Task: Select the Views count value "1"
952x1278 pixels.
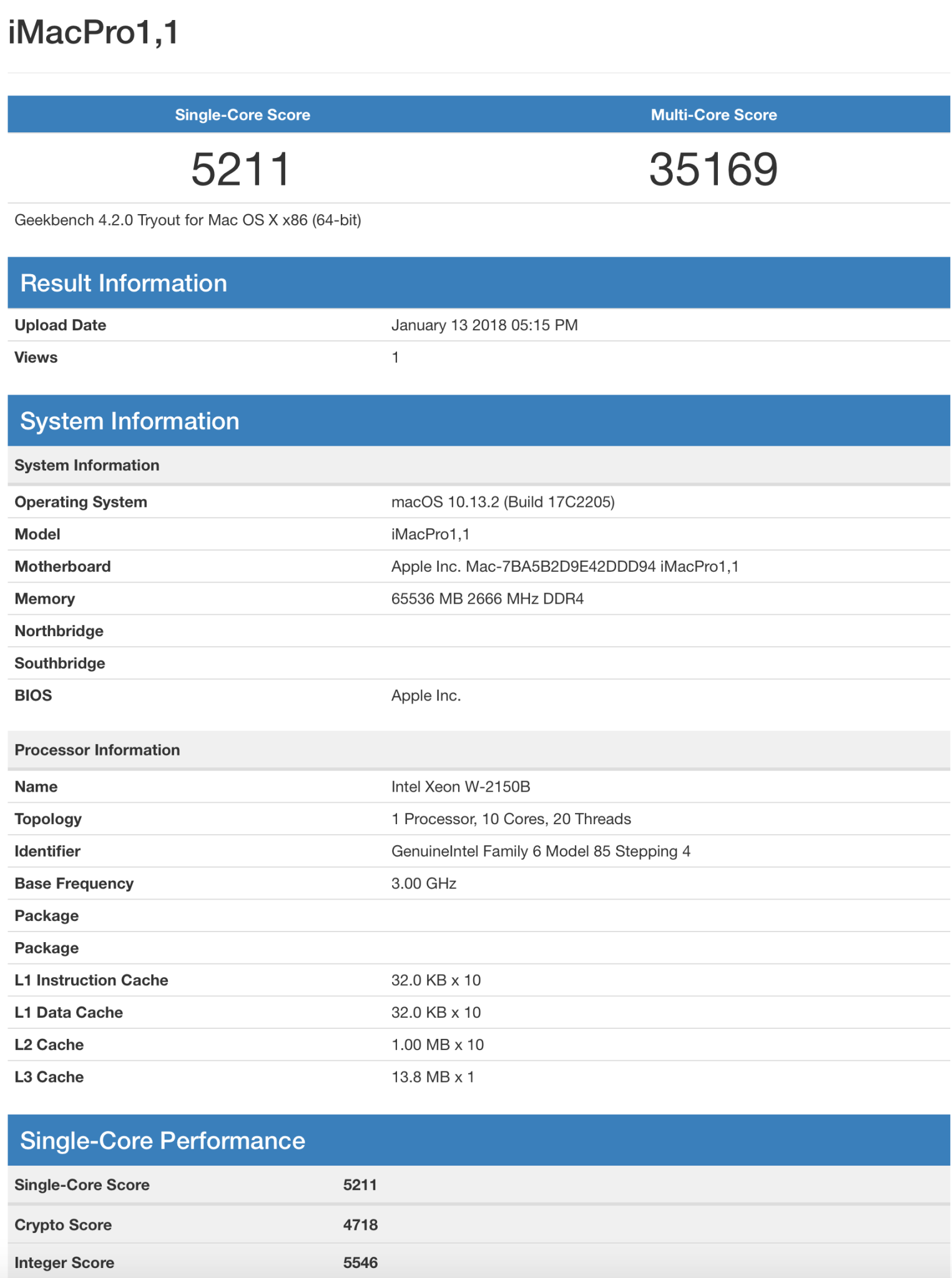Action: (395, 358)
